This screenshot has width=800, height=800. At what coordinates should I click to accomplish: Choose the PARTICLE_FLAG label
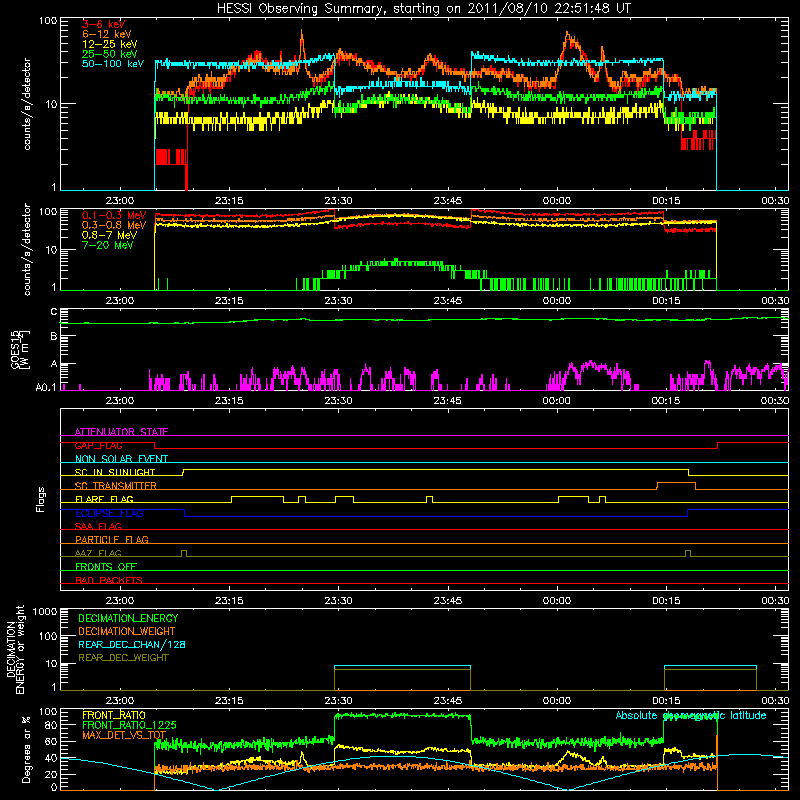point(112,539)
